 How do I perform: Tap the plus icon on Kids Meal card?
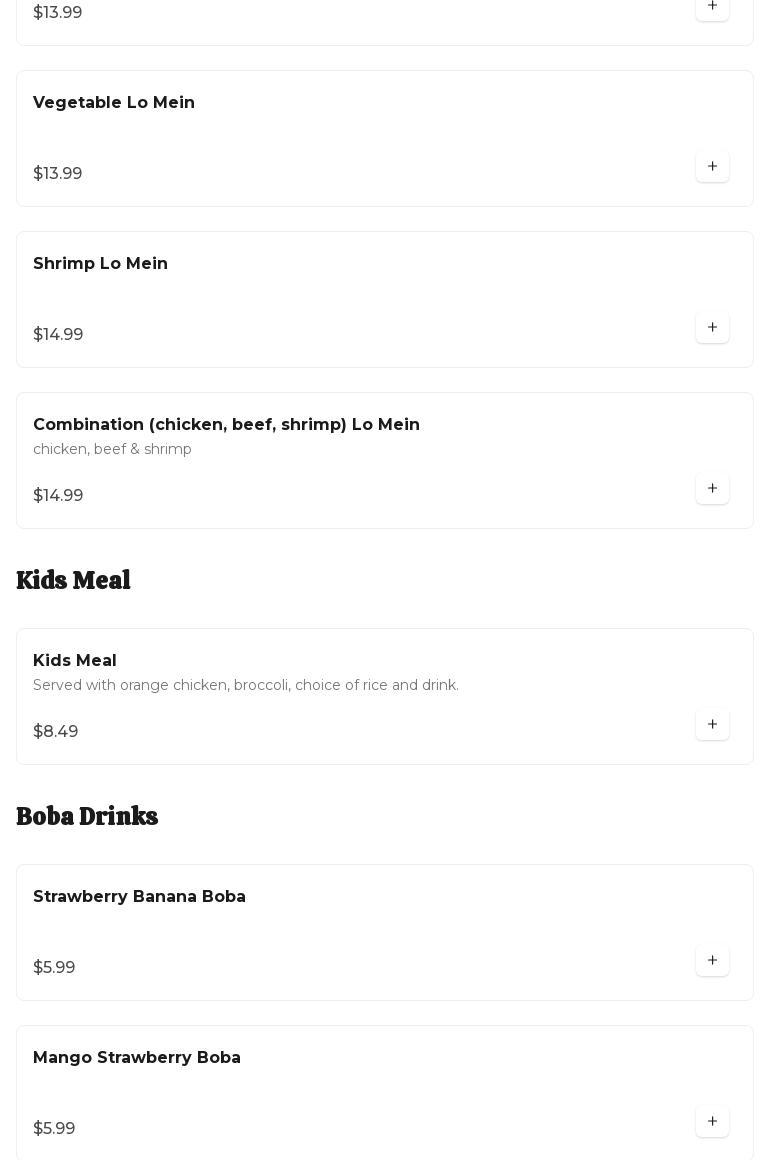coord(712,725)
